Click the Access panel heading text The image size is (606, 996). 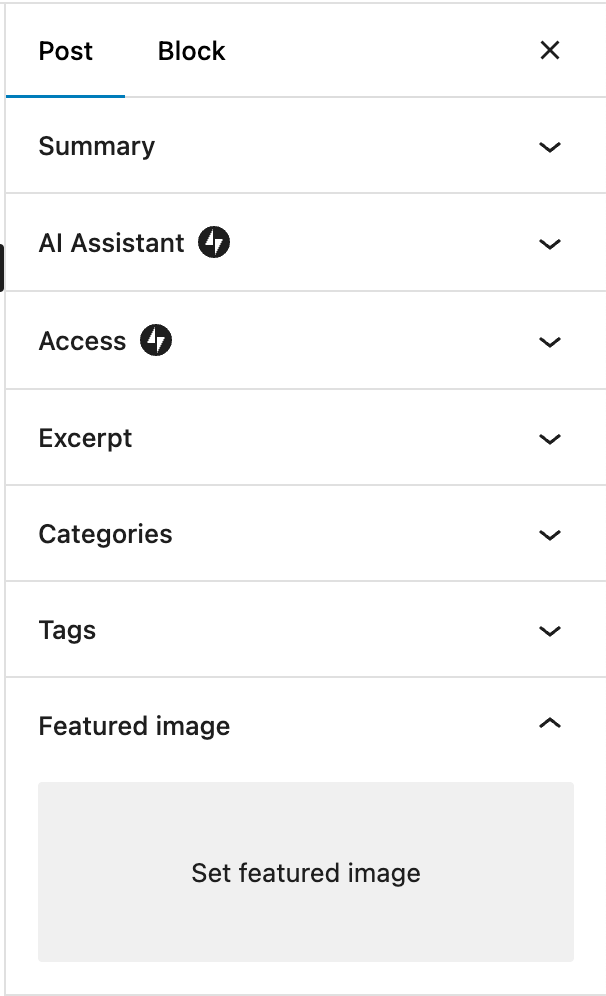(83, 341)
